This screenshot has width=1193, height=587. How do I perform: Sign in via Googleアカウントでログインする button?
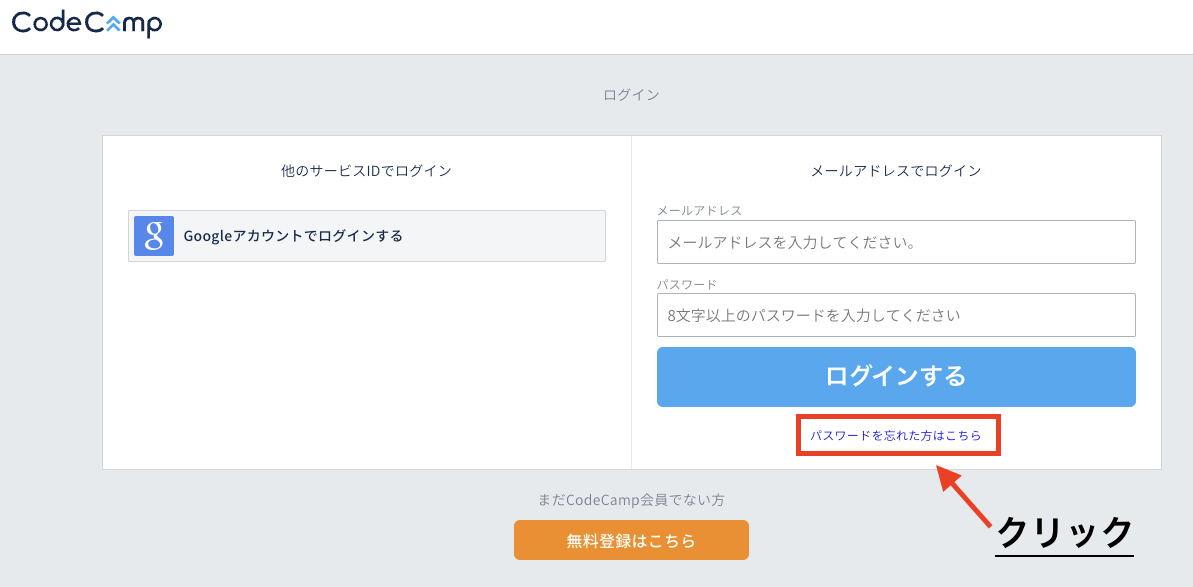pos(367,236)
